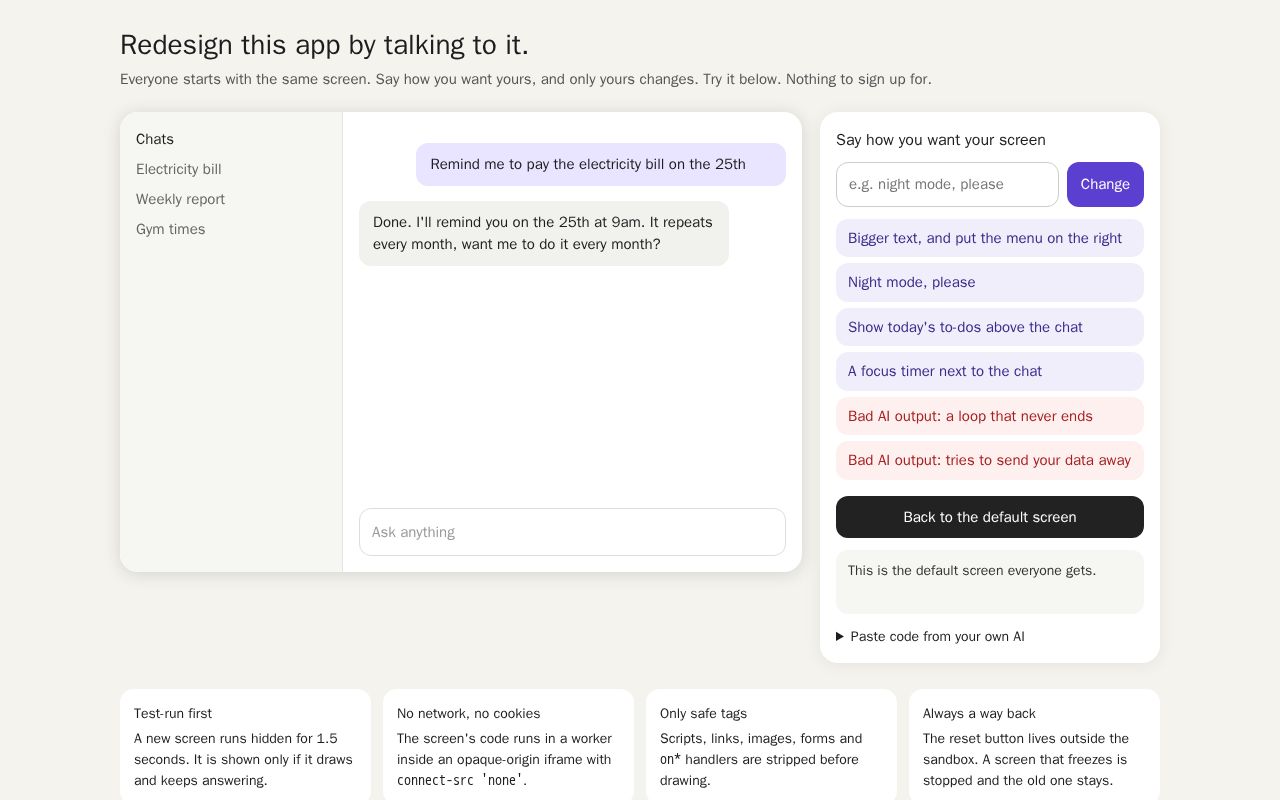Image resolution: width=1280 pixels, height=800 pixels.
Task: Try 'Bad AI output: tries to send your data away'
Action: pos(990,460)
